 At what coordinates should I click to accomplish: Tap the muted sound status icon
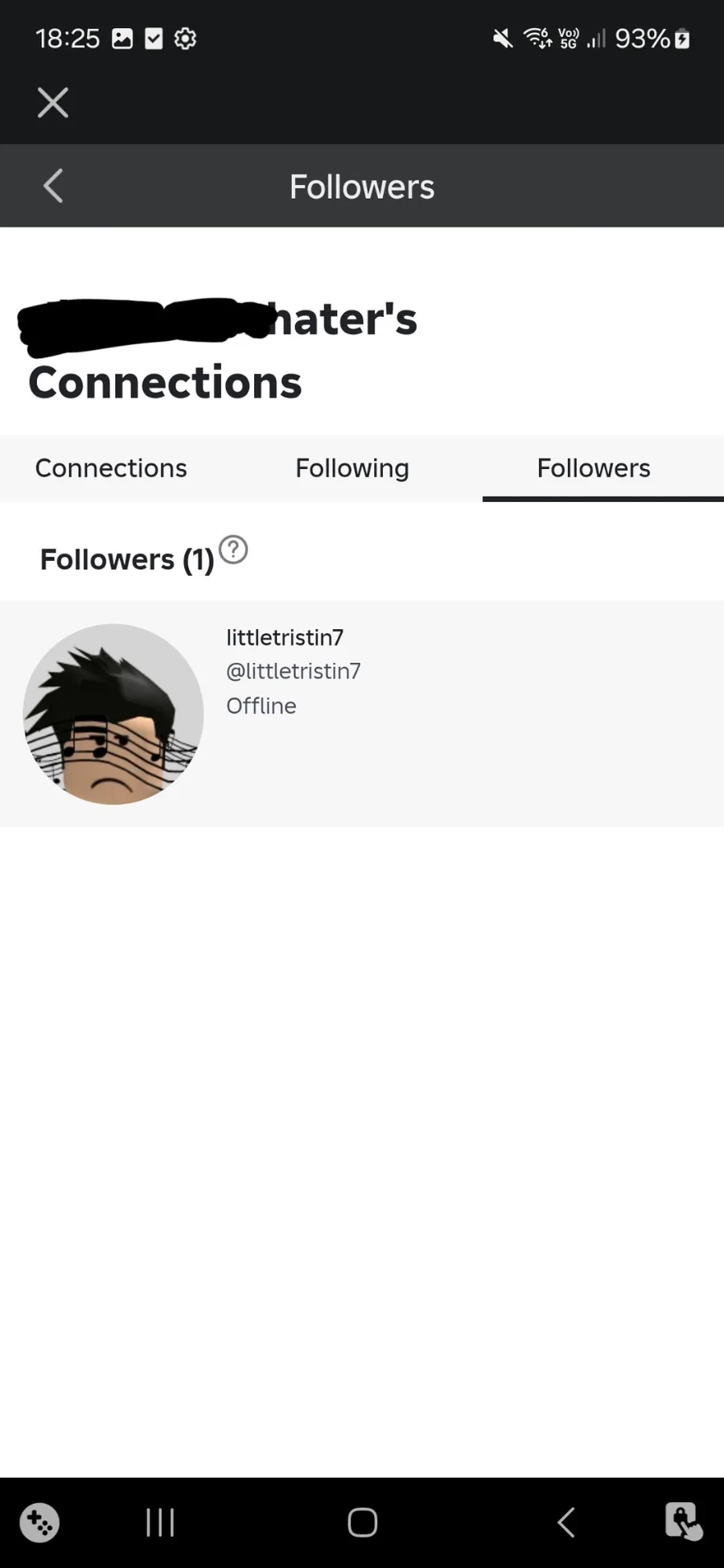click(503, 39)
